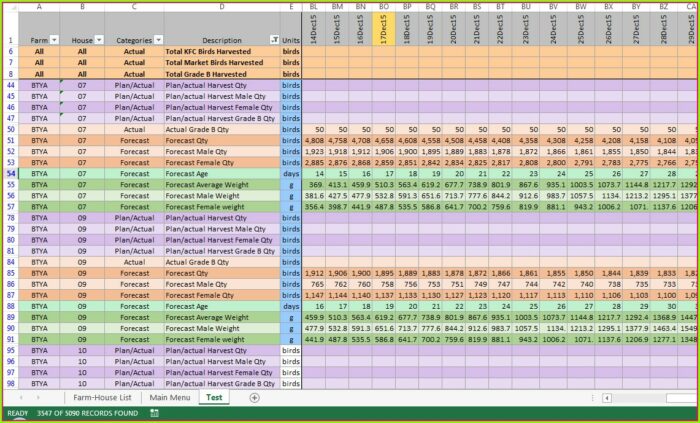Open the active Description filter dropdown
This screenshot has height=423, width=700.
tap(275, 40)
